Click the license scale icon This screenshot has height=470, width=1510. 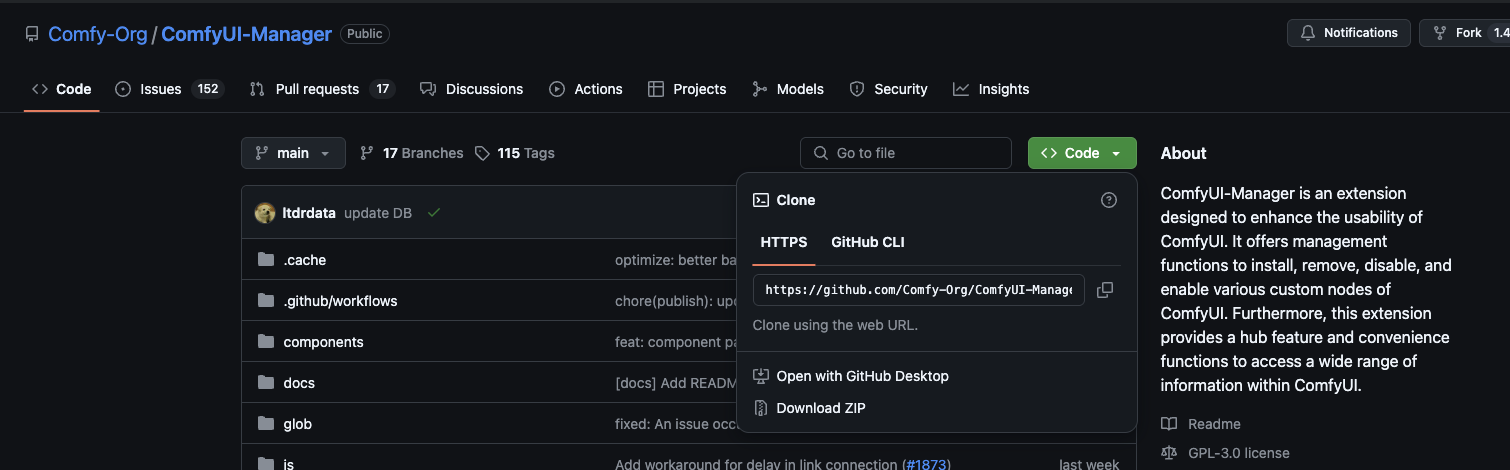1169,453
